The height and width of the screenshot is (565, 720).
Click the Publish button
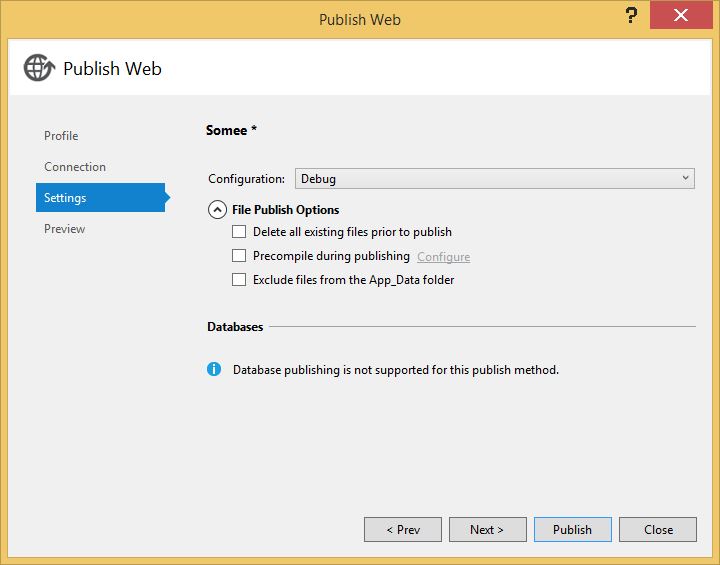573,530
